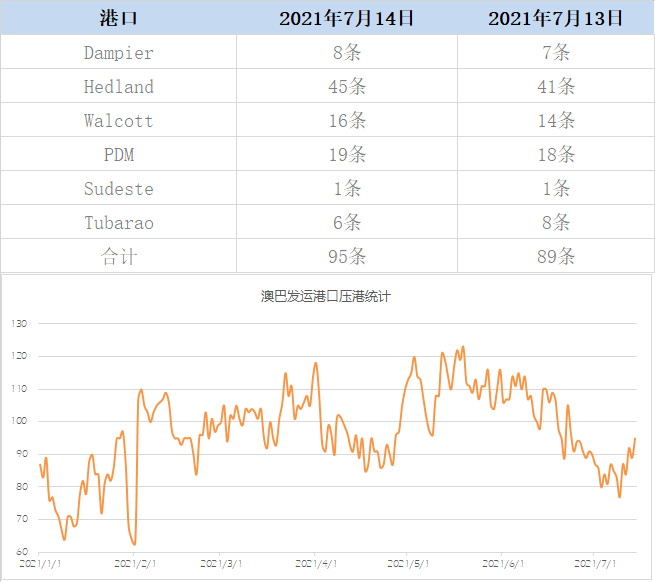Click y-axis label 120
Screen dimensions: 655x582
pyautogui.click(x=19, y=356)
